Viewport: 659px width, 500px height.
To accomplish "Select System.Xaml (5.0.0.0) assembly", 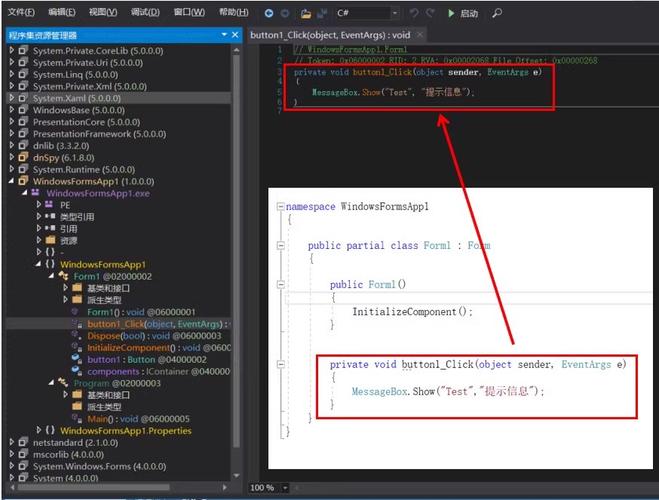I will tap(76, 98).
